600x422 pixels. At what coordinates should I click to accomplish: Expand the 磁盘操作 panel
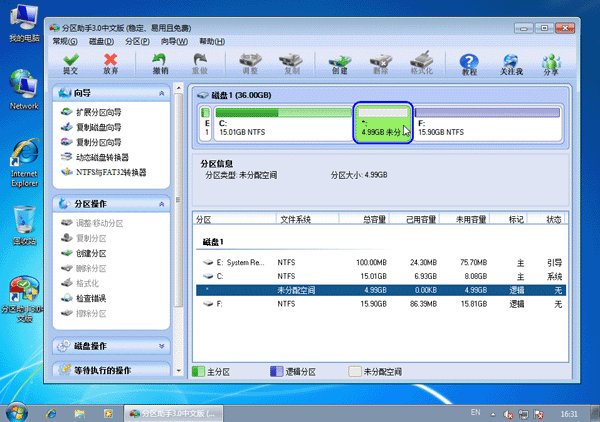pos(163,346)
